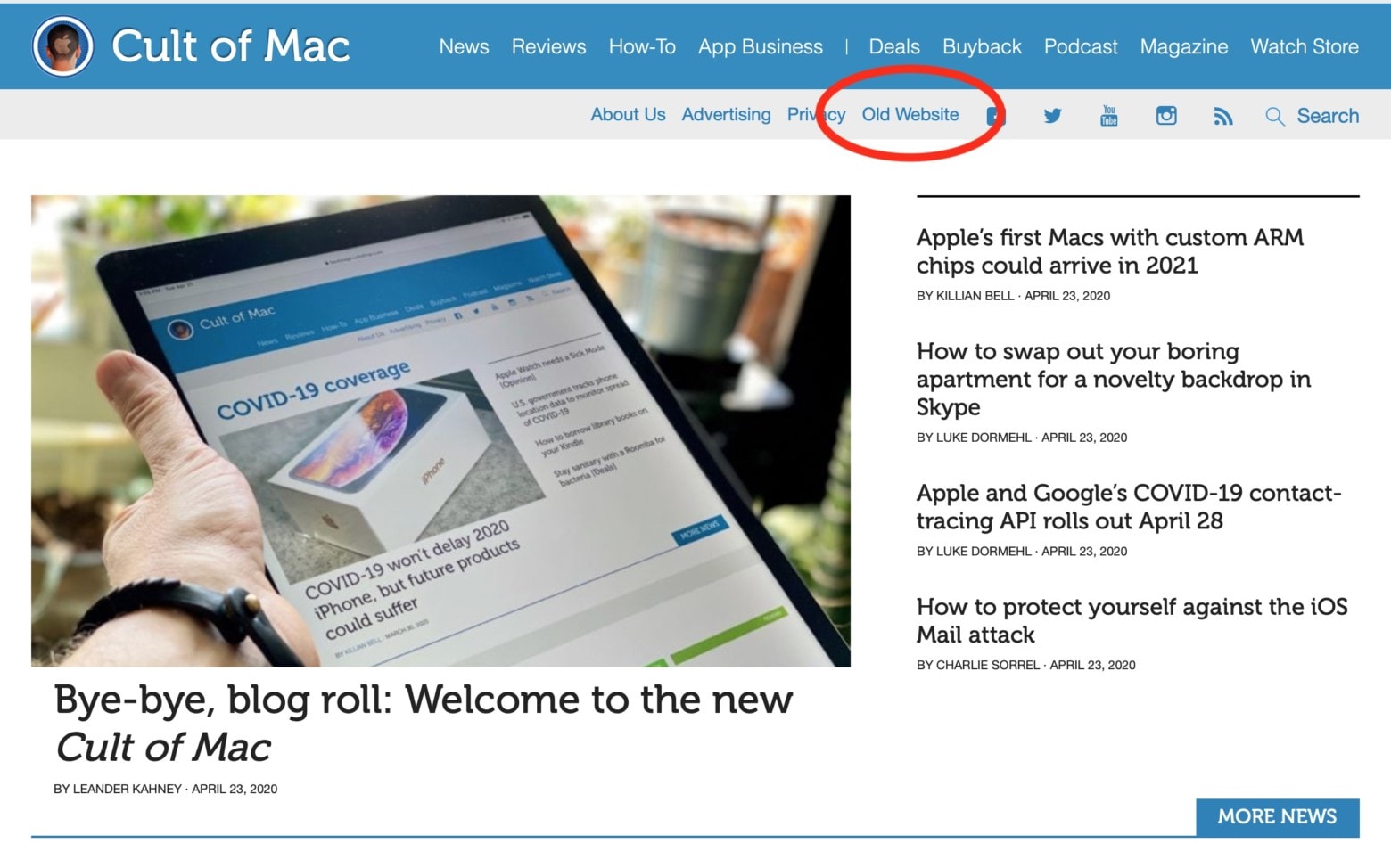Select the Reviews navigation item

tap(548, 46)
